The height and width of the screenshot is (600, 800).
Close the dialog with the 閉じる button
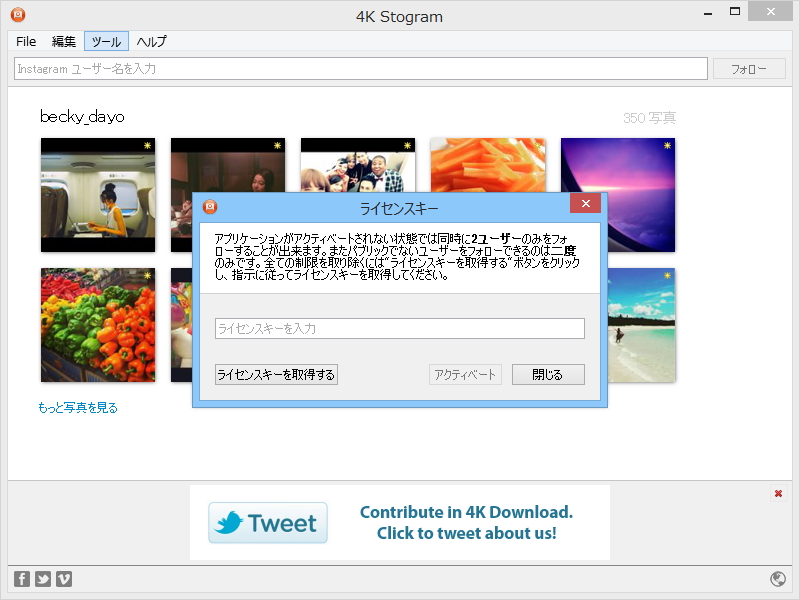[x=548, y=374]
